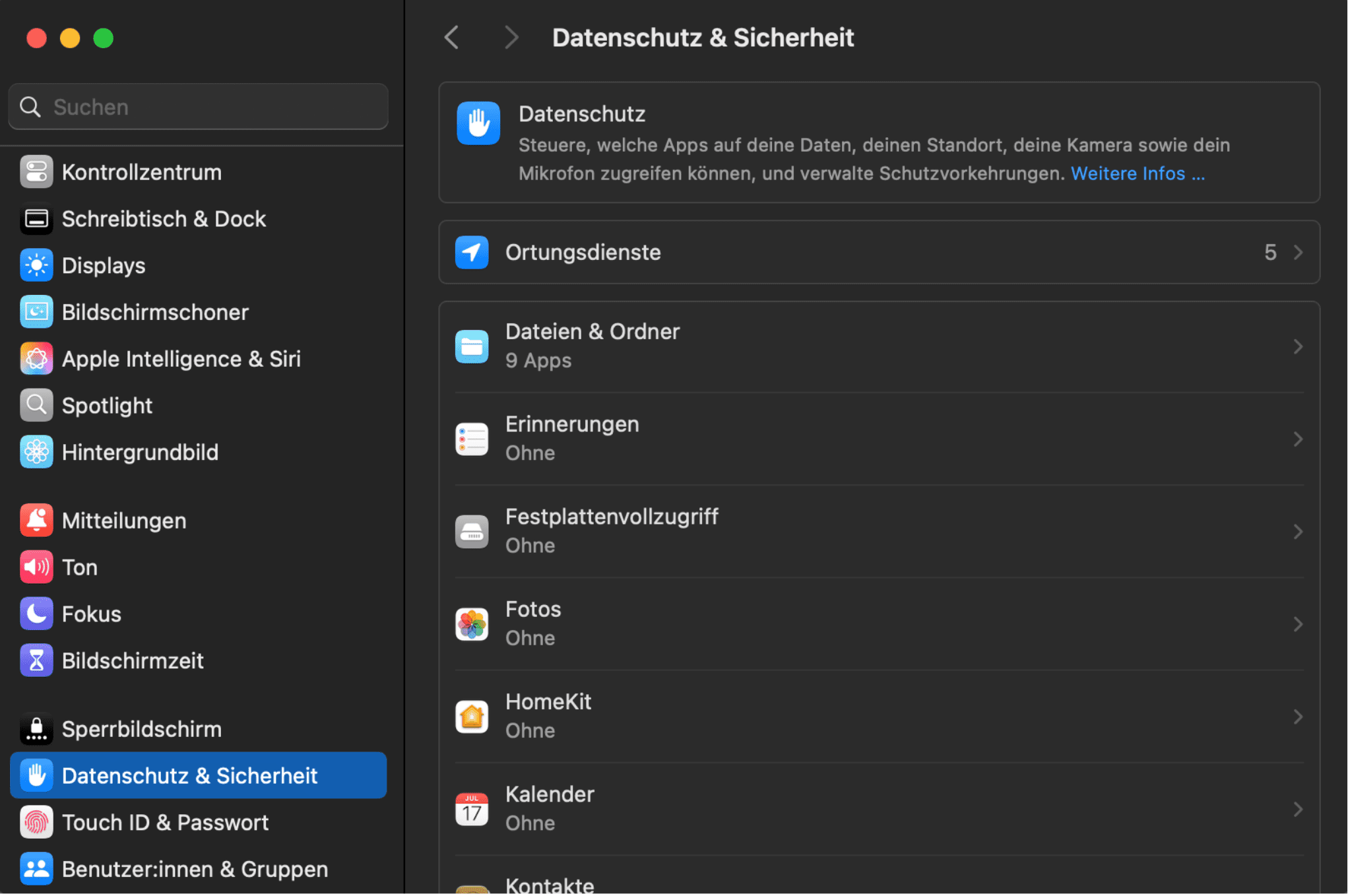Switch to Sperrbildschirm settings
The image size is (1348, 896).
point(141,728)
